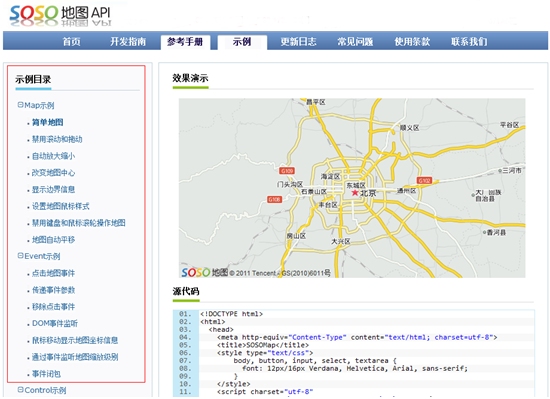Click the 昌平区 label on map

tap(316, 102)
